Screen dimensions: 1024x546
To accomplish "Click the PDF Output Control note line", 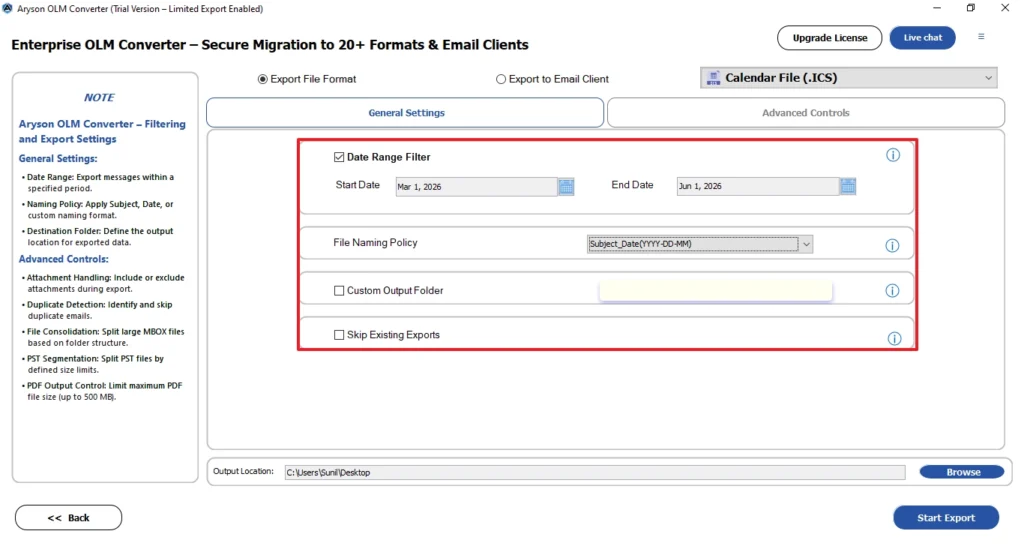I will point(102,391).
